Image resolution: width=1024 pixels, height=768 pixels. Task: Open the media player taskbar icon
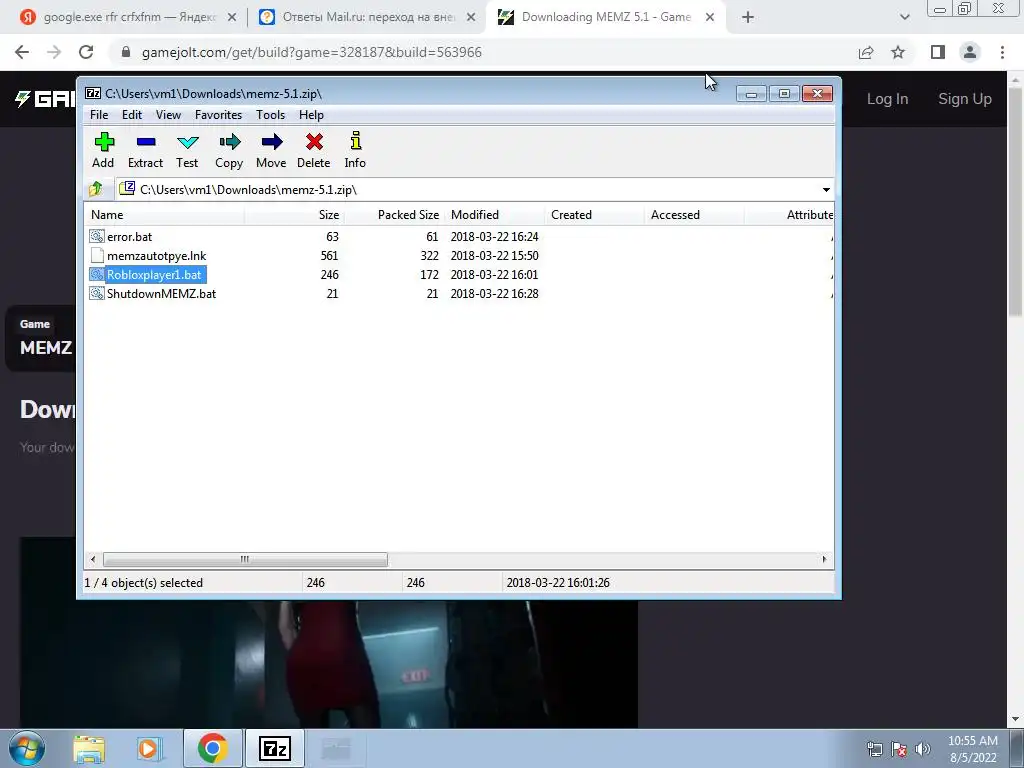point(149,748)
